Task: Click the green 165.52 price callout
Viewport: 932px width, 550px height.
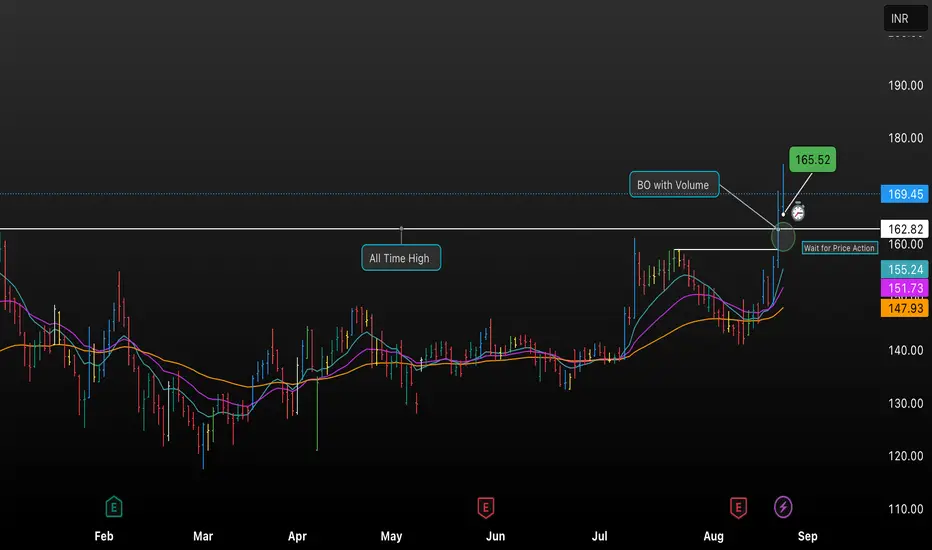Action: [x=813, y=159]
